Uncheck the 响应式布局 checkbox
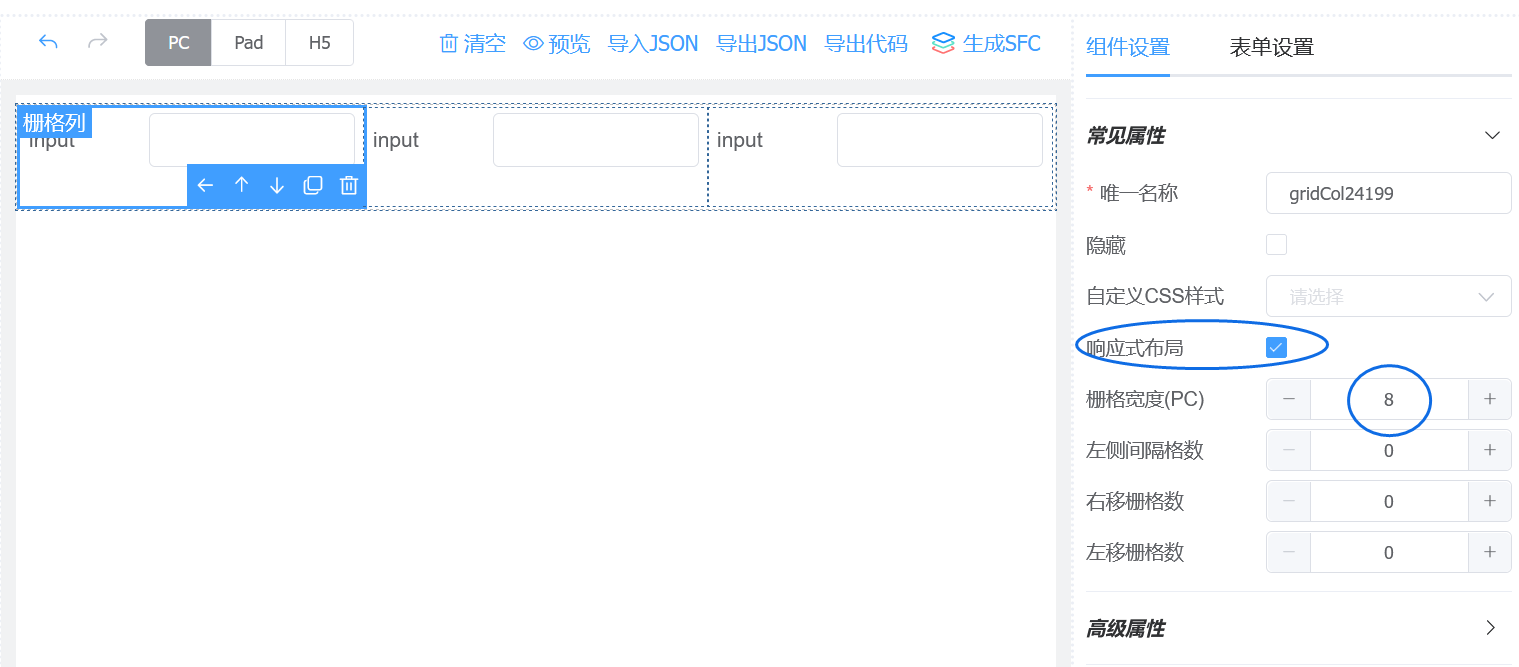 (1276, 347)
